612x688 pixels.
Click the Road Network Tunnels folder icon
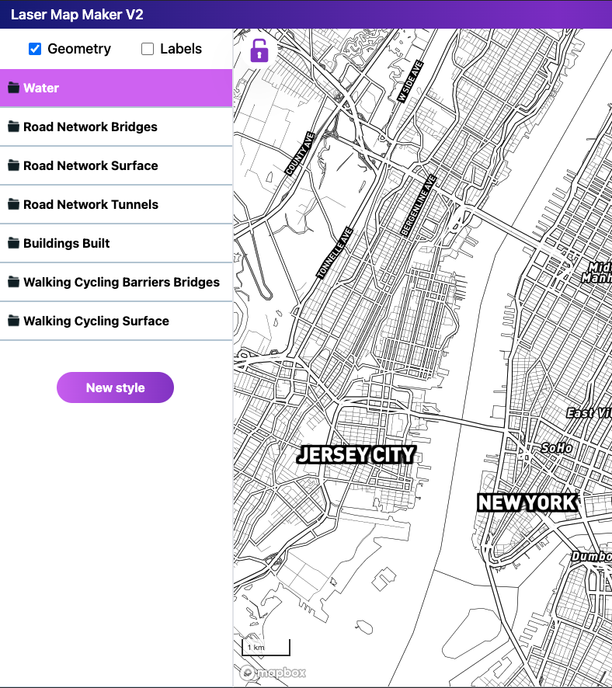(14, 204)
